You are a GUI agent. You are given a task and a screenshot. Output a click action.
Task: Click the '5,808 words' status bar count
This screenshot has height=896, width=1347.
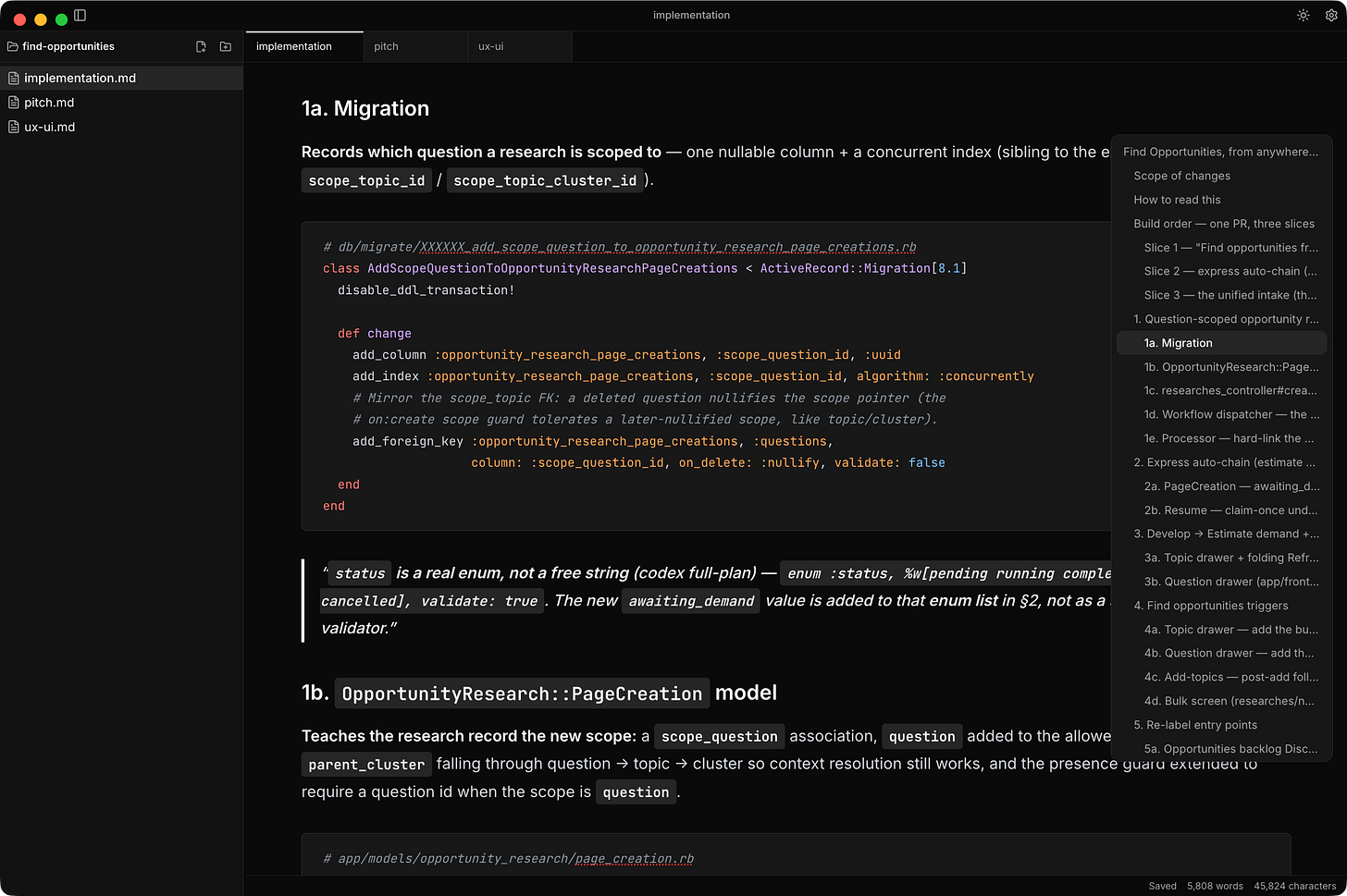[1215, 886]
